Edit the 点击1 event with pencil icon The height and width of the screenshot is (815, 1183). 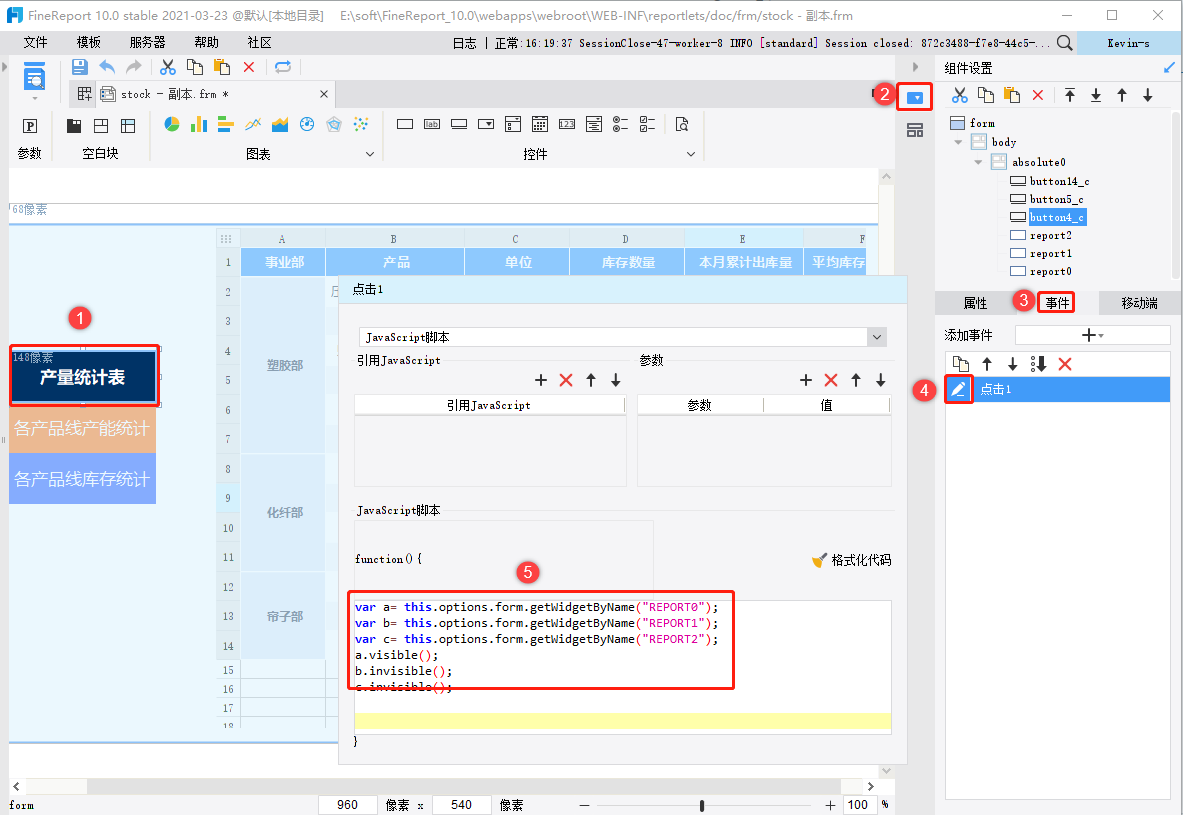(958, 389)
